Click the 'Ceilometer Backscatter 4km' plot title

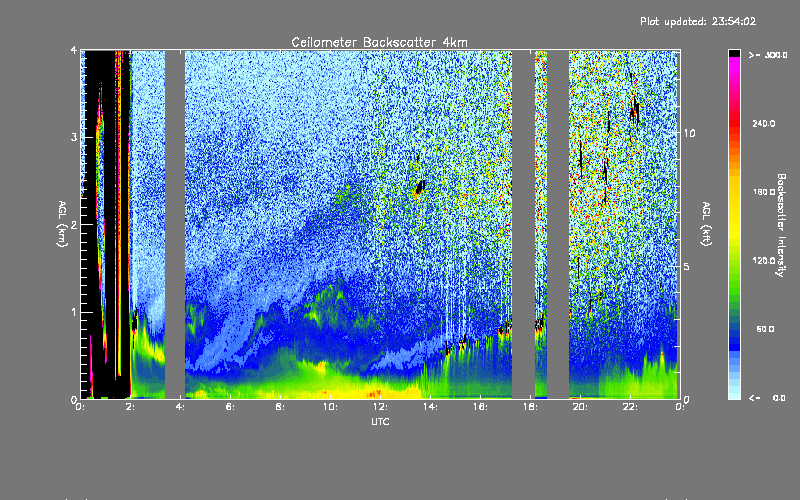pyautogui.click(x=379, y=42)
